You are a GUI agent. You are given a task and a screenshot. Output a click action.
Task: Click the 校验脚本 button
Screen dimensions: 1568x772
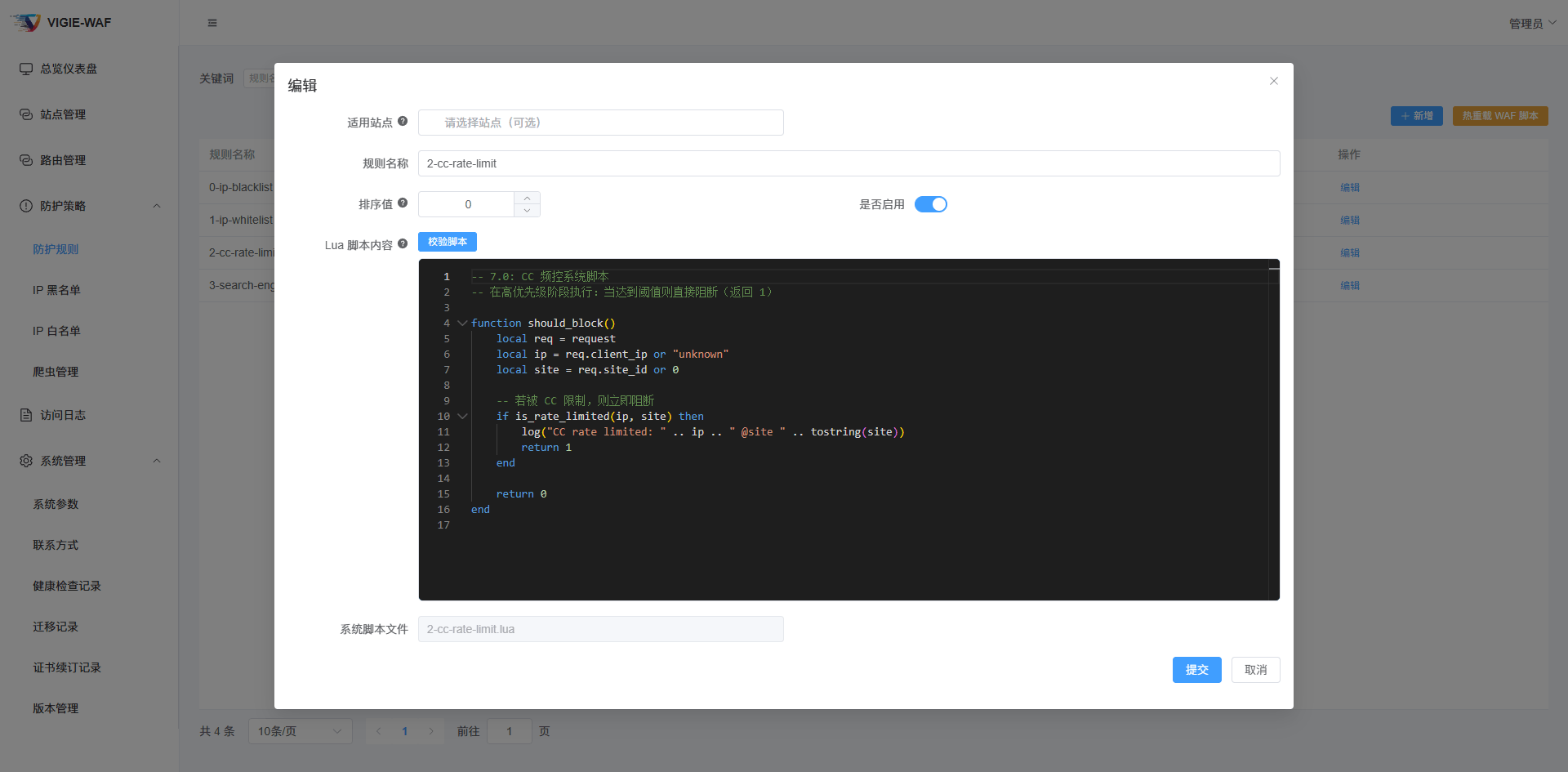pos(448,242)
